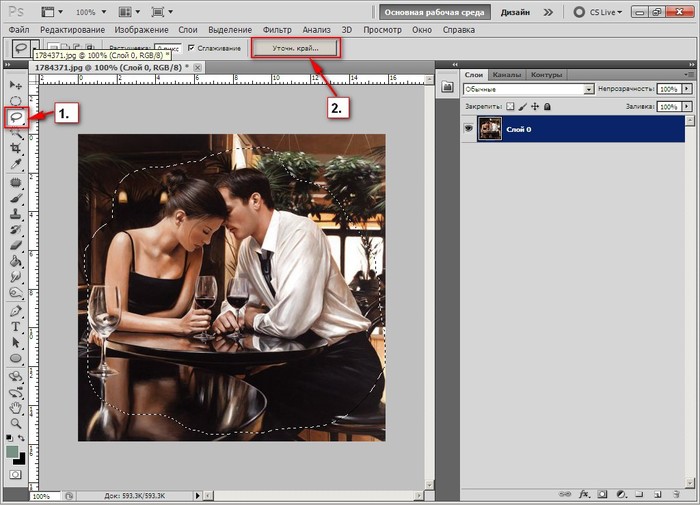Viewport: 700px width, 505px height.
Task: Swap foreground and background colors
Action: tap(21, 438)
